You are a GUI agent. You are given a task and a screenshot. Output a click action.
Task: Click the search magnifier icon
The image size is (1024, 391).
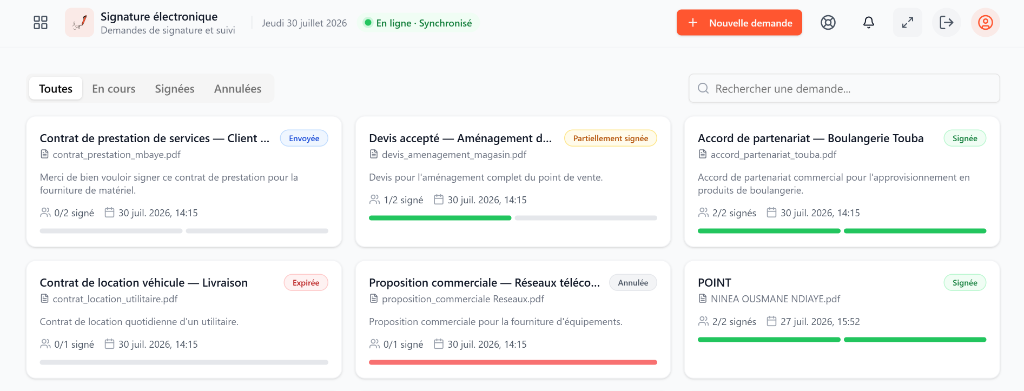(703, 88)
